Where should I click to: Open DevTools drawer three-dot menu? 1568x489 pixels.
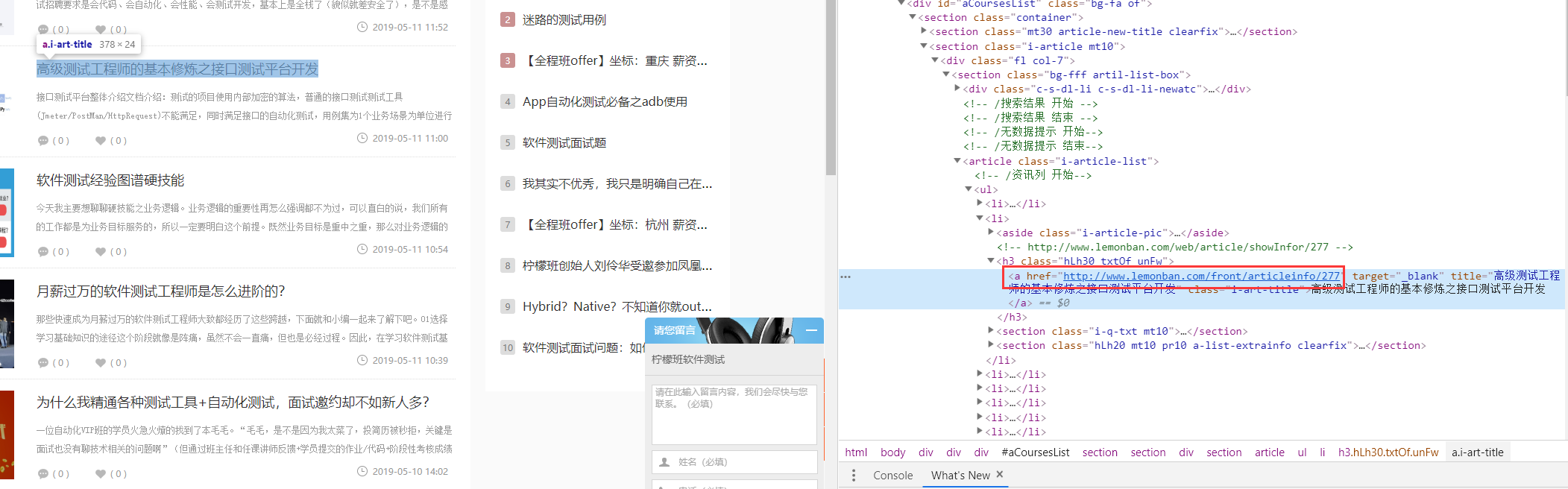(x=854, y=475)
